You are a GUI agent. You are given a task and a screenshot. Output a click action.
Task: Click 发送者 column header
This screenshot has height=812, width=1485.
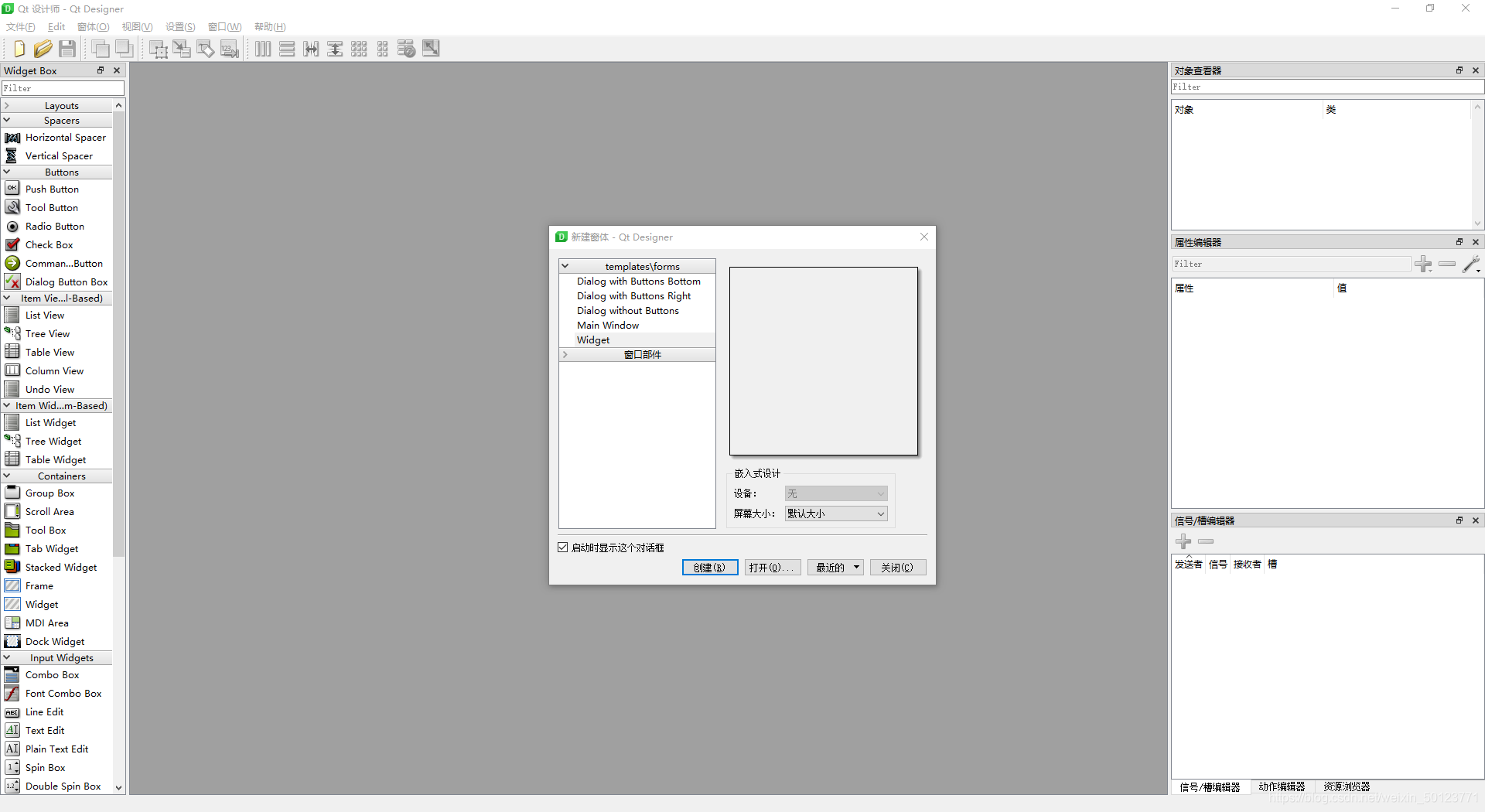[x=1188, y=565]
